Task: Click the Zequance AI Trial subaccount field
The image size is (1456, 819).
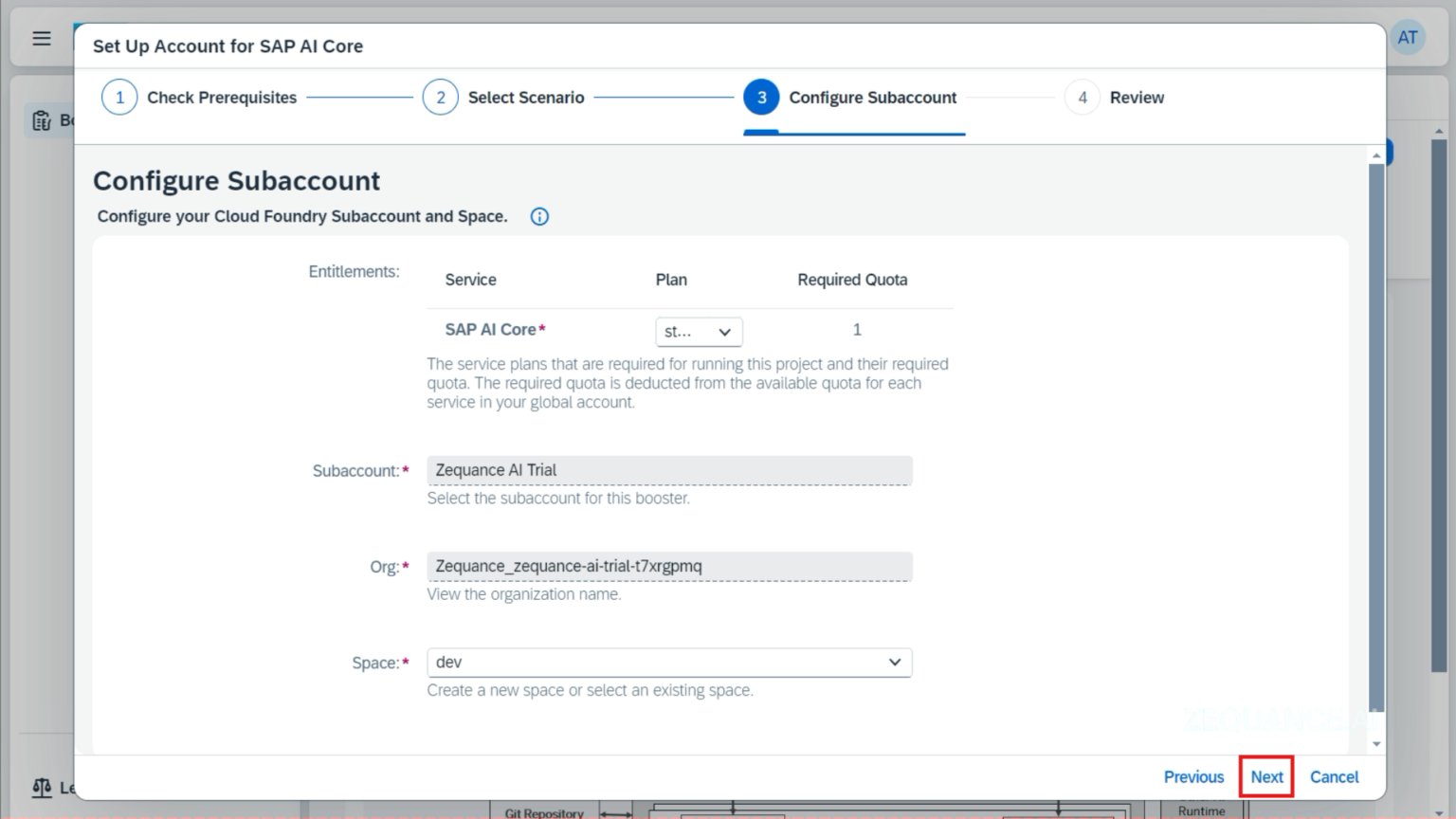Action: click(668, 469)
